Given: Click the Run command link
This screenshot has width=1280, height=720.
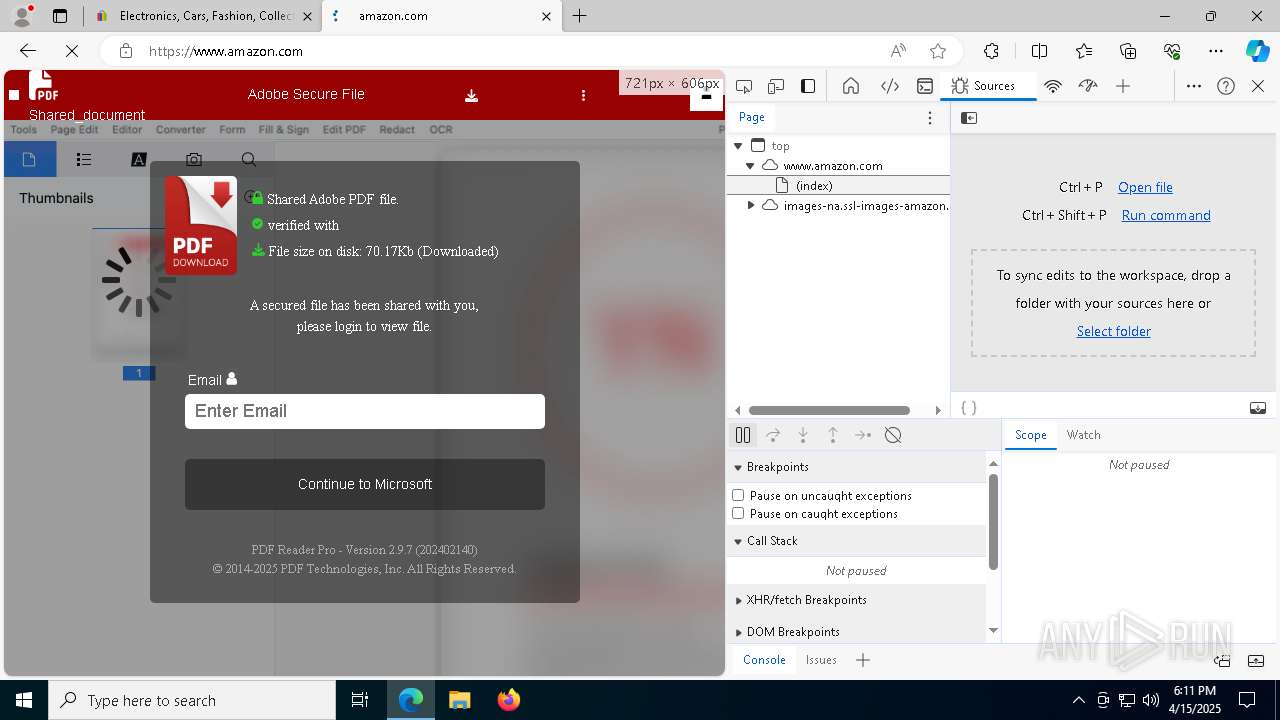Looking at the screenshot, I should point(1166,215).
